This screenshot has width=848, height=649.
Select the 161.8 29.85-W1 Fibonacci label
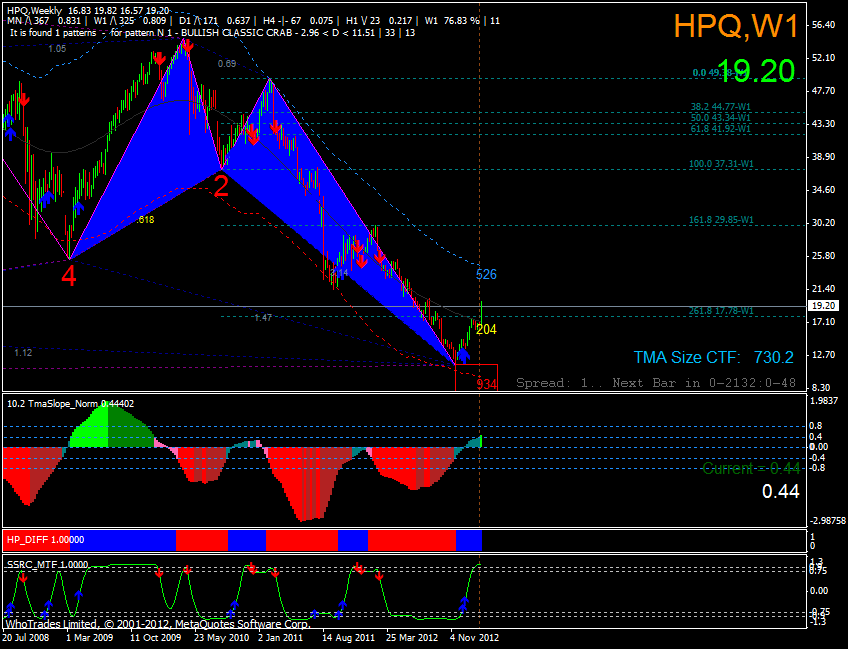(x=721, y=220)
